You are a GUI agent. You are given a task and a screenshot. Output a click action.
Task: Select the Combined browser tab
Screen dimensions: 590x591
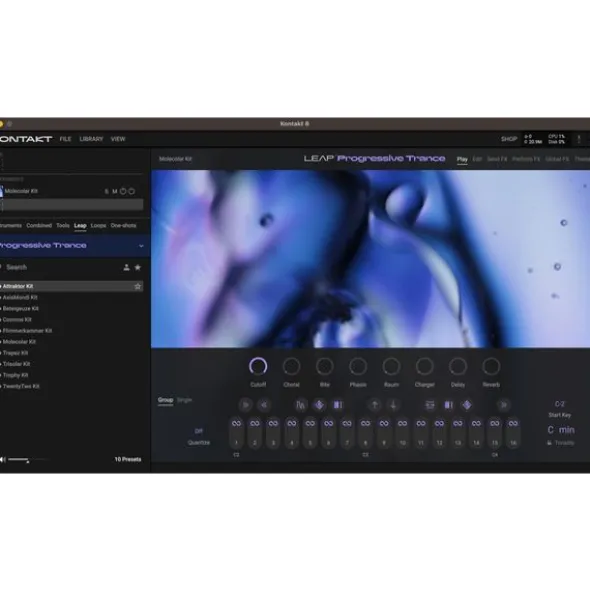tap(39, 225)
